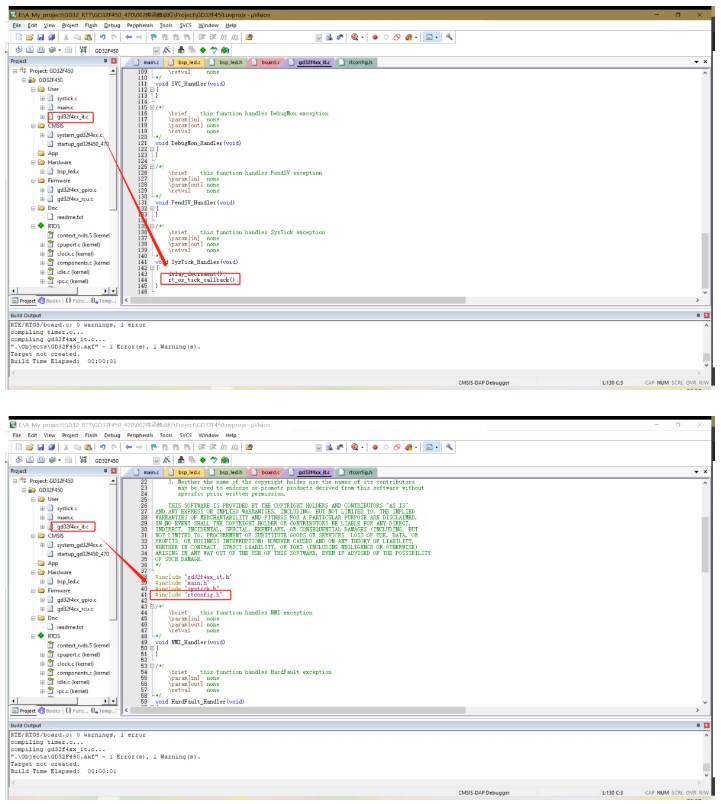The height and width of the screenshot is (804, 721).
Task: Toggle bookmark flag icon in SysTick_Handler window
Action: (154, 37)
